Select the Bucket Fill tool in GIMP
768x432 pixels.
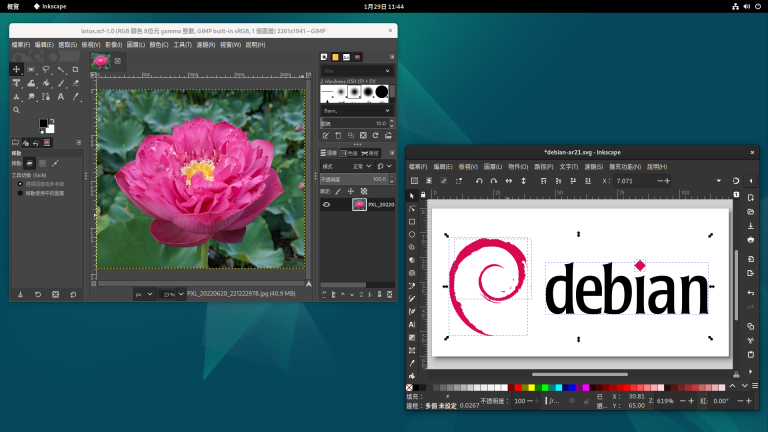pos(46,83)
